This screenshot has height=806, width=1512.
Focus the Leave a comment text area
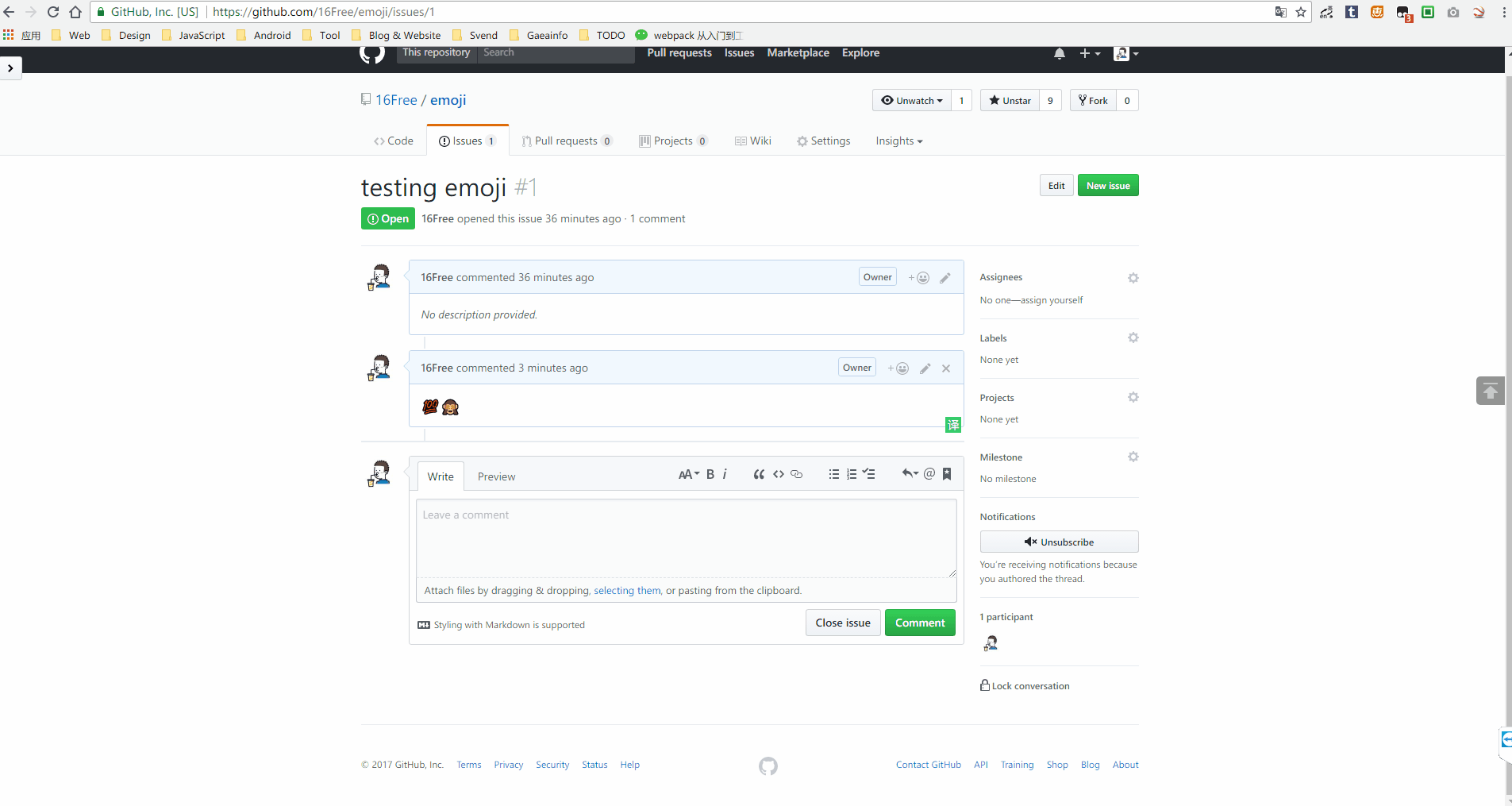pos(687,538)
